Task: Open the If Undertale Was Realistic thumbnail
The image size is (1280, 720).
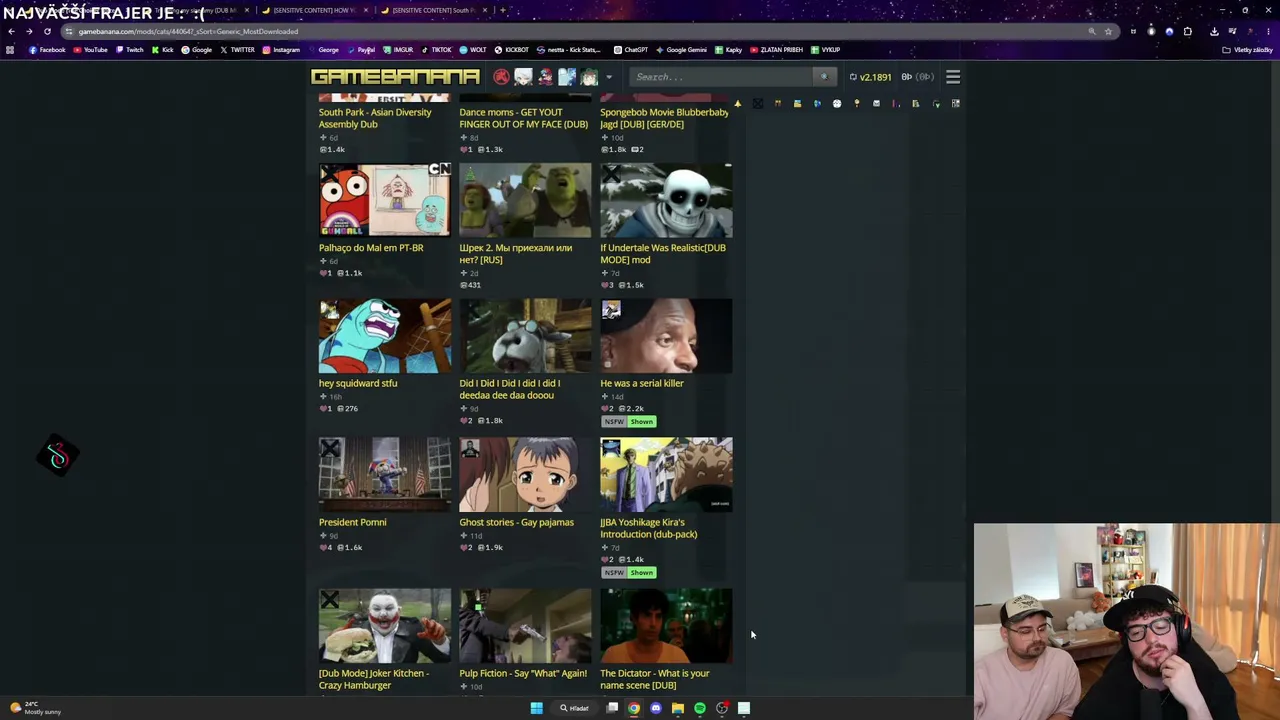Action: click(x=666, y=200)
